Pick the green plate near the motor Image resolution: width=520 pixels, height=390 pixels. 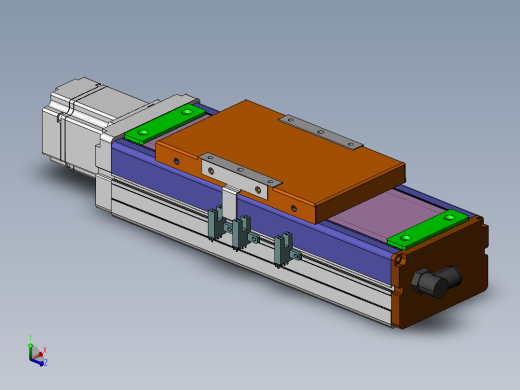[x=165, y=123]
